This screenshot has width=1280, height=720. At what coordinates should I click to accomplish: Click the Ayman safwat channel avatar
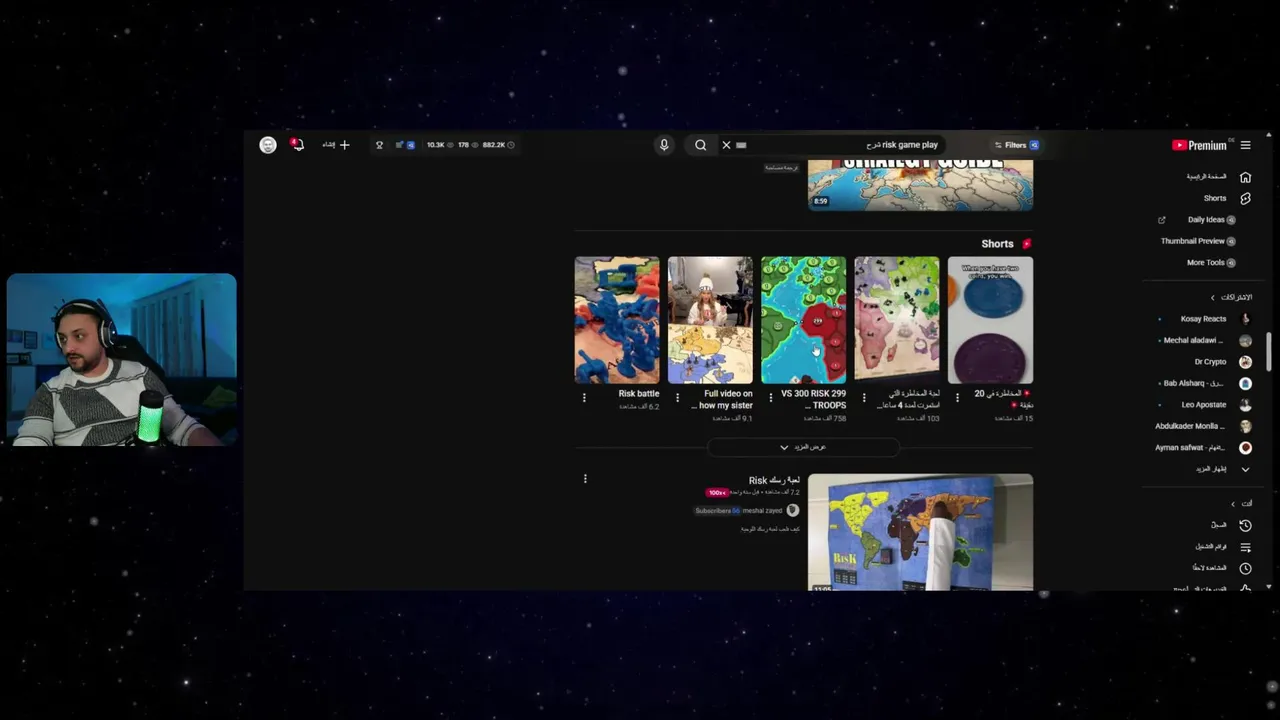(x=1245, y=448)
